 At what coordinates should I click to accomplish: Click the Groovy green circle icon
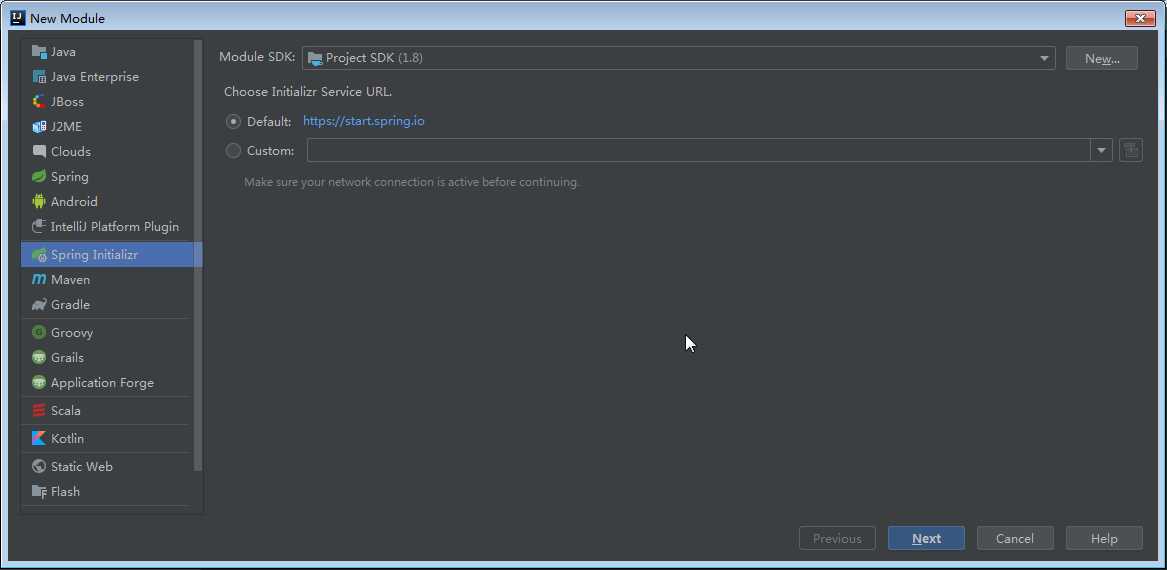(x=39, y=333)
